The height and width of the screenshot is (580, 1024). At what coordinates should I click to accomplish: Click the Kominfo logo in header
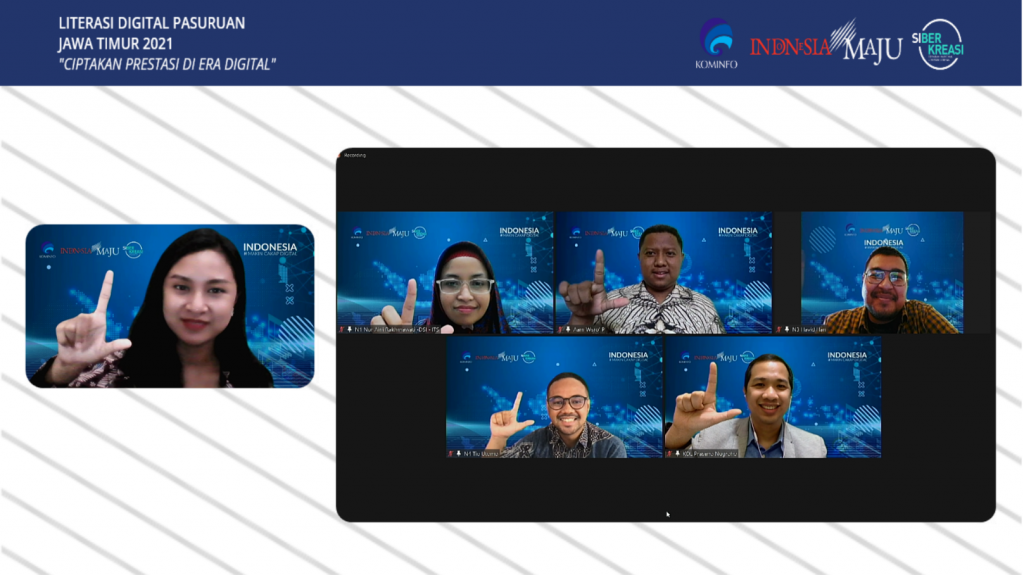click(x=715, y=44)
